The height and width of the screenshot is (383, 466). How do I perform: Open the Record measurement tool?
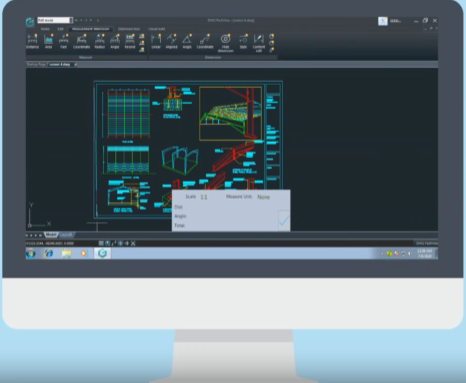point(130,42)
